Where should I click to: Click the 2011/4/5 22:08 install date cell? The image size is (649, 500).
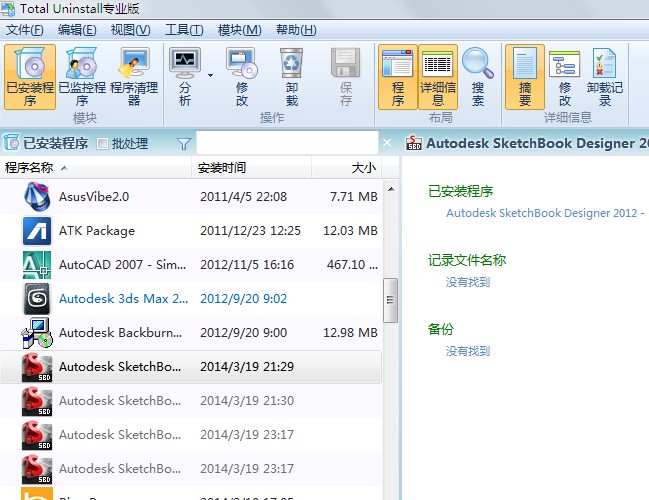(243, 197)
